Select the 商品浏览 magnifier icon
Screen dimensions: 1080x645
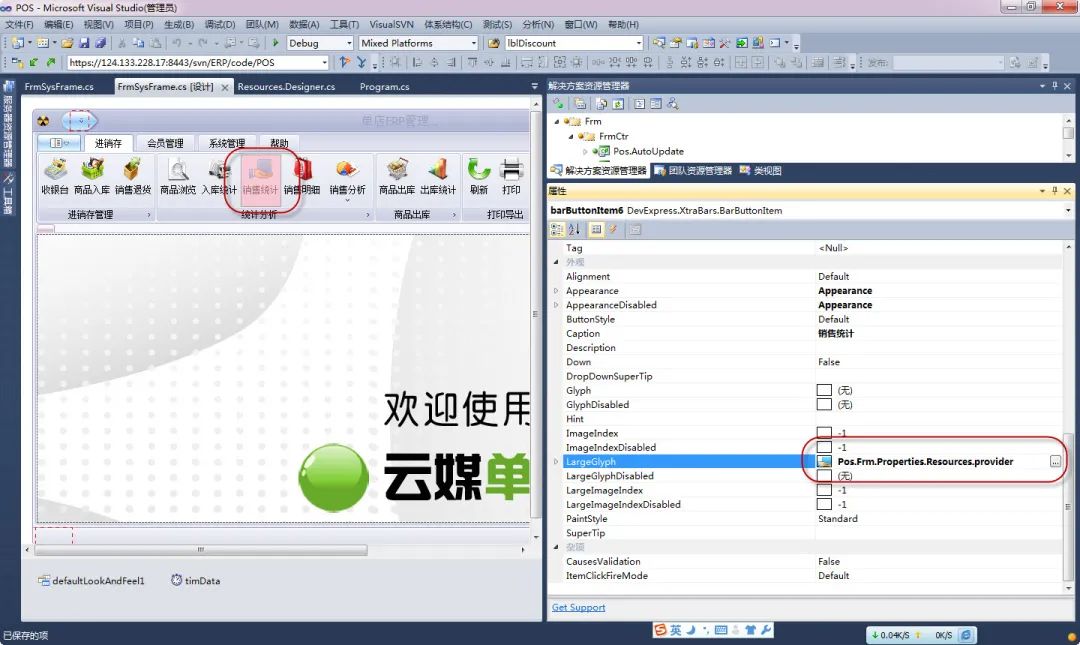(178, 170)
